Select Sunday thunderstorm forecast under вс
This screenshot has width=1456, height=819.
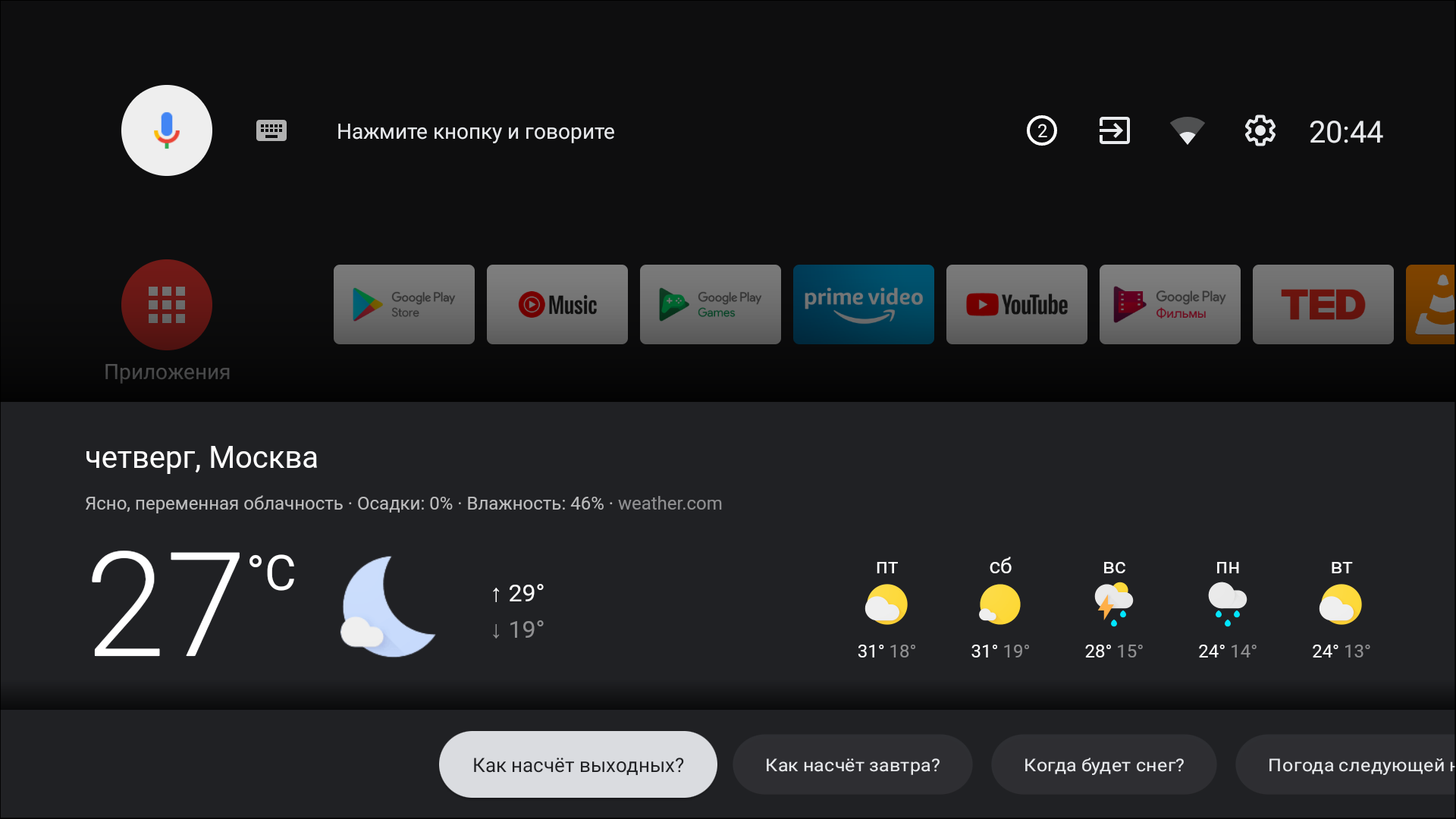click(x=1114, y=604)
